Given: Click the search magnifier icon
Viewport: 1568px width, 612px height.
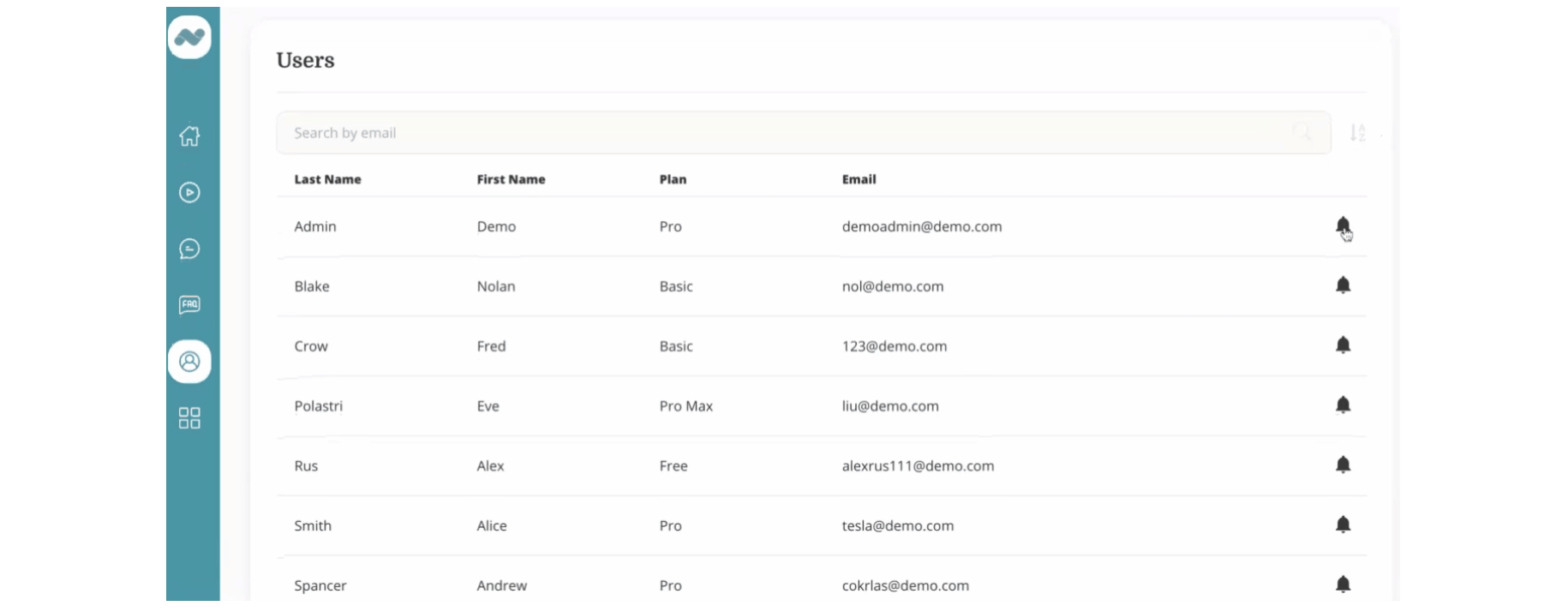Looking at the screenshot, I should tap(1302, 133).
